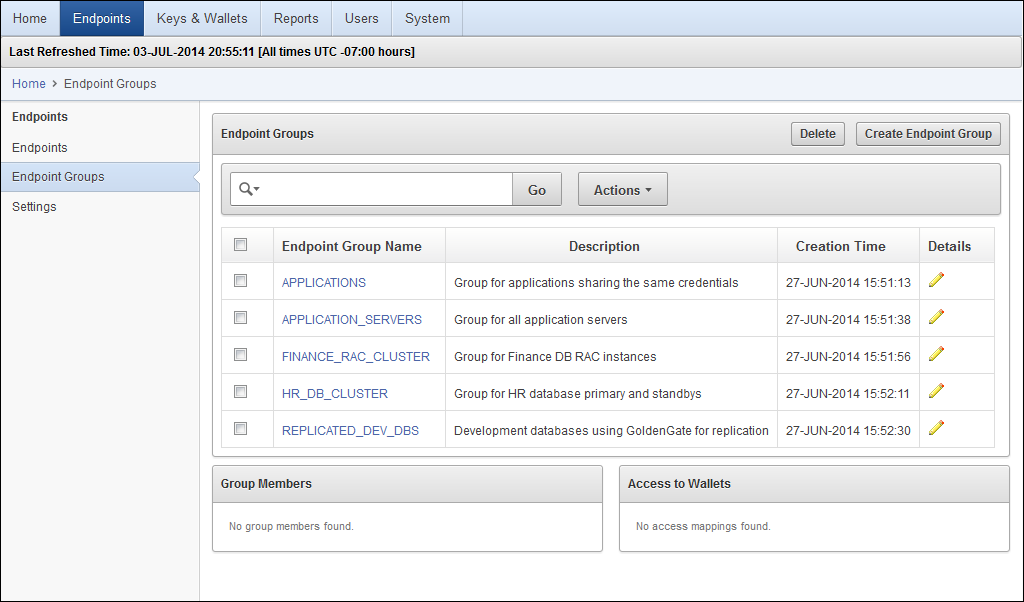Edit details pencil for APPLICATIONS group
1024x602 pixels.
(936, 280)
